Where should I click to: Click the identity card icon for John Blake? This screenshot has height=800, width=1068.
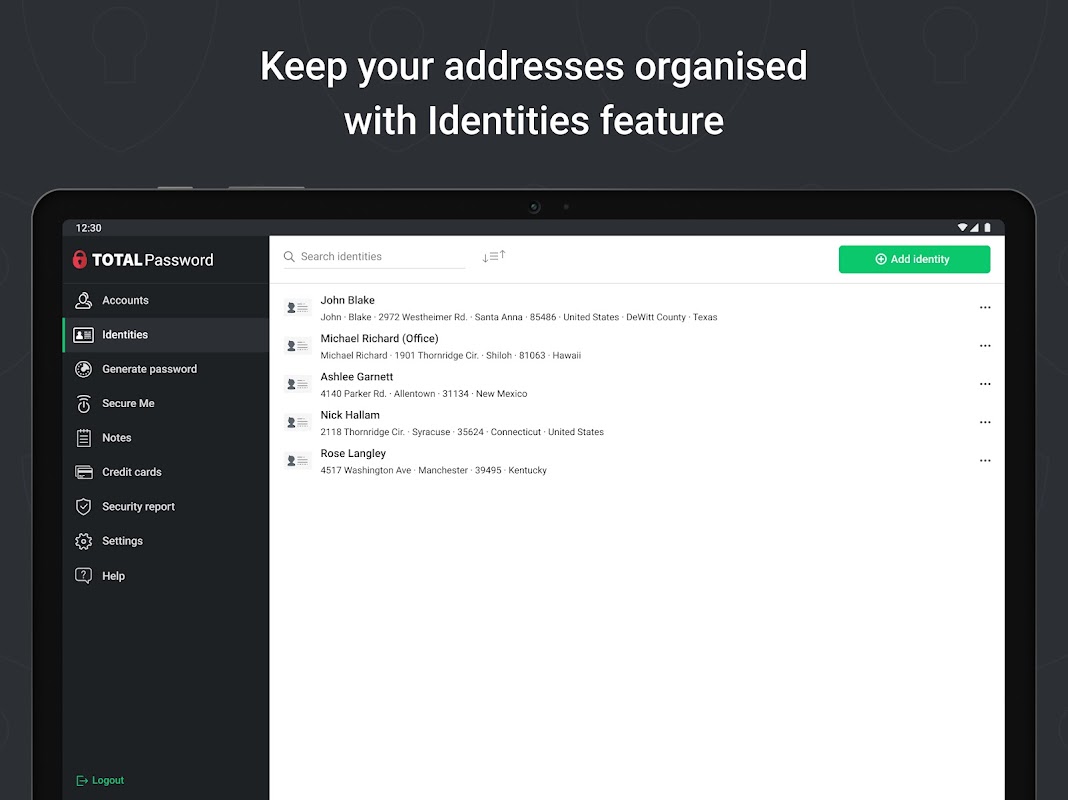[x=298, y=308]
